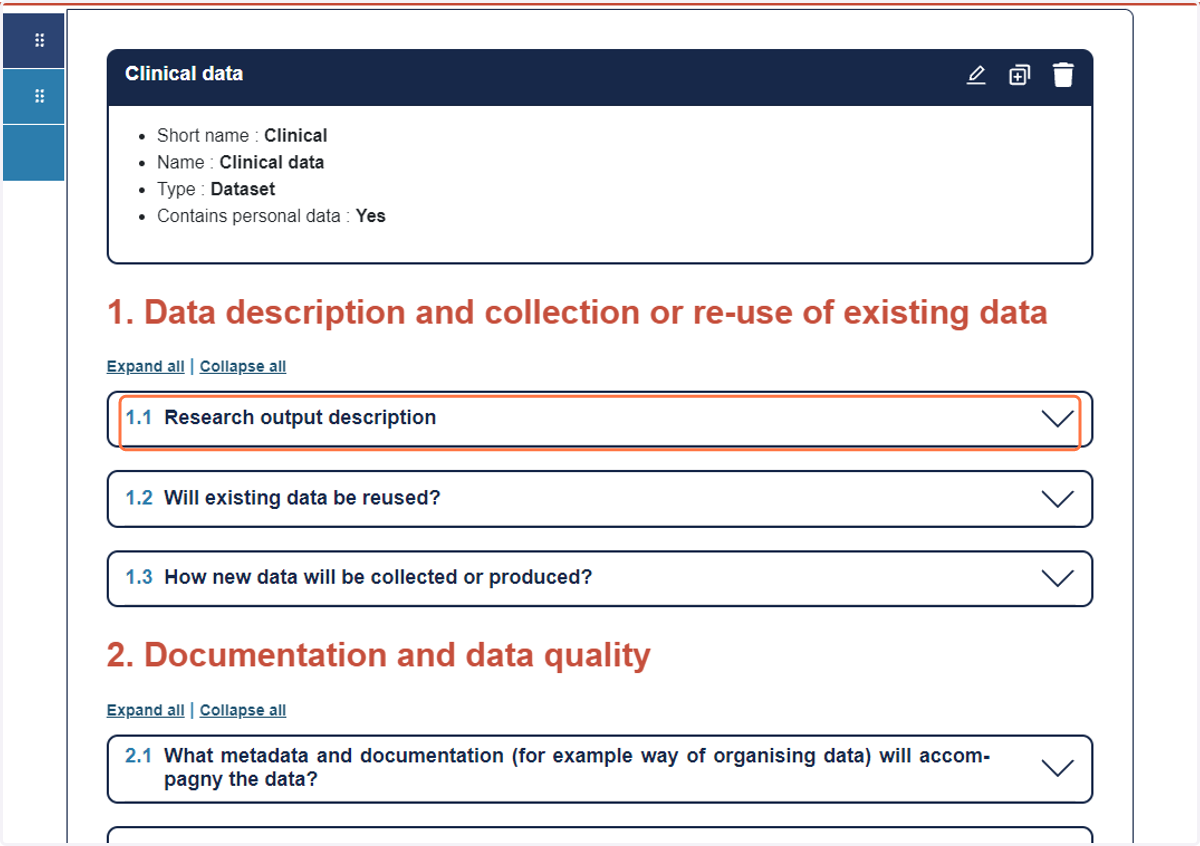Open the third blank sidebar tab
1200x846 pixels.
pos(34,153)
